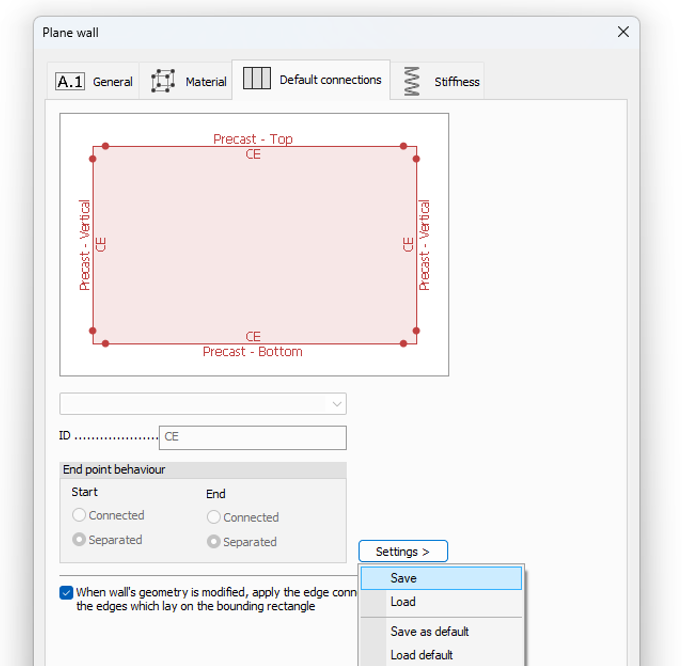The height and width of the screenshot is (666, 682).
Task: Select the Default connections tab label
Action: [330, 80]
